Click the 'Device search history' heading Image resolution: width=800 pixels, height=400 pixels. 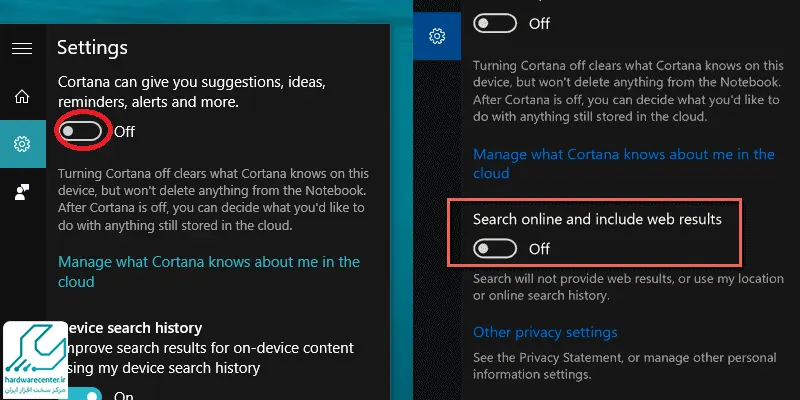(x=135, y=328)
